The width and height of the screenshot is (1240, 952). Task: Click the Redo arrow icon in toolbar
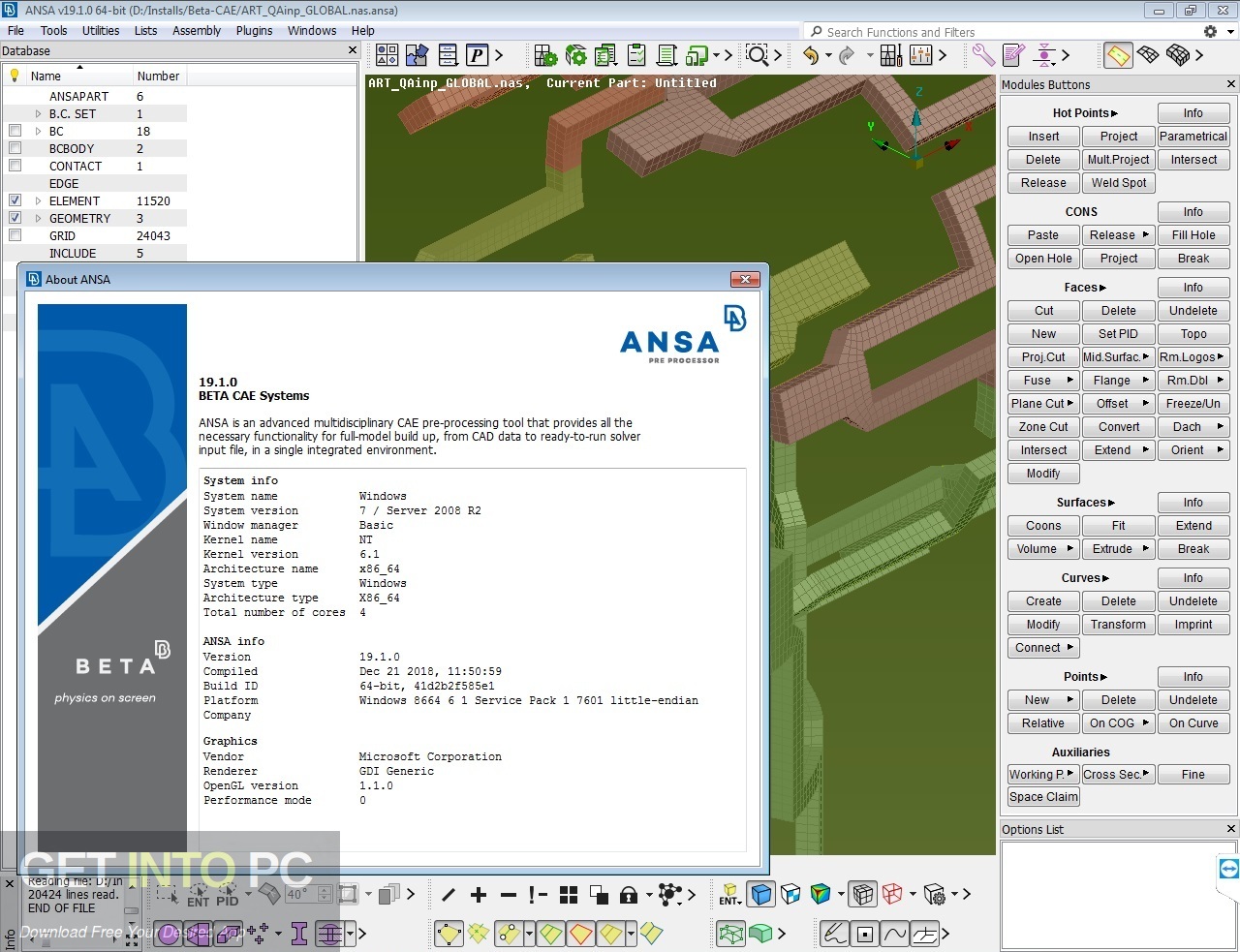847,55
